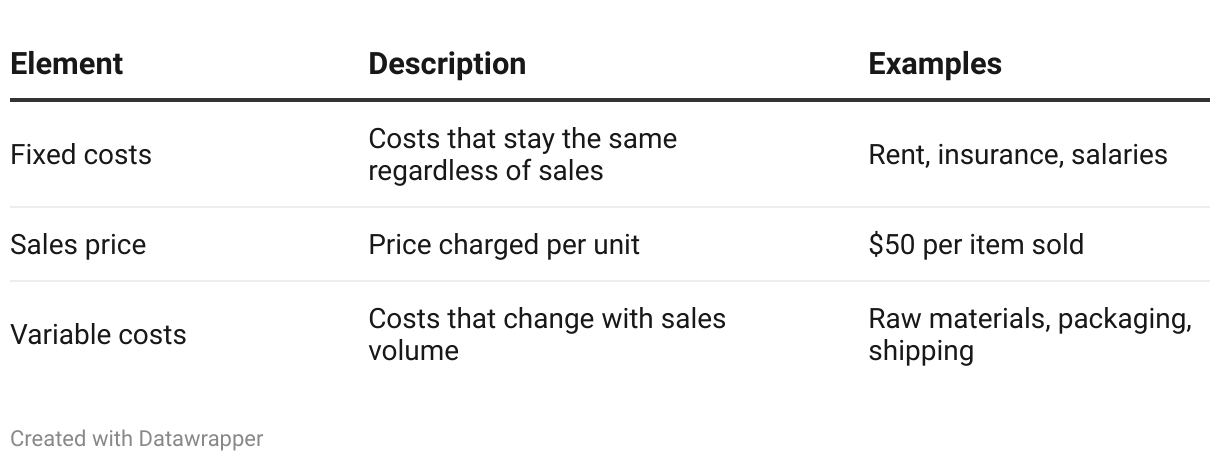Click 'Costs that change with sales volume' text
Viewport: 1220px width, 462px height.
pos(547,334)
